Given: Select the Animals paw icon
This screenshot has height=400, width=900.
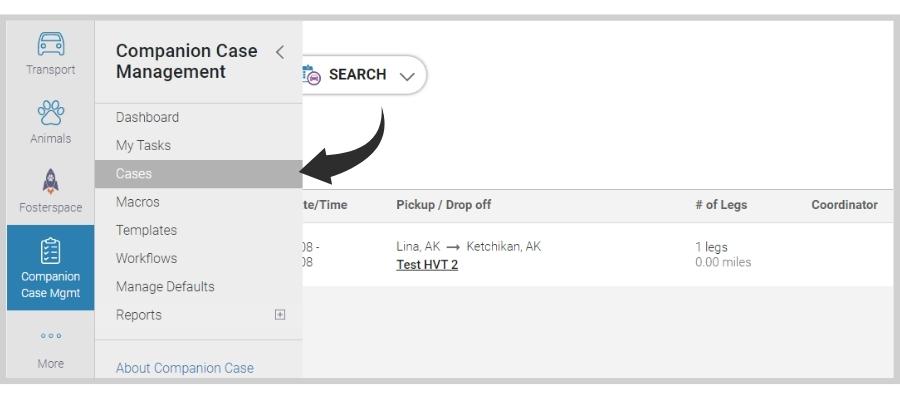Looking at the screenshot, I should click(51, 112).
